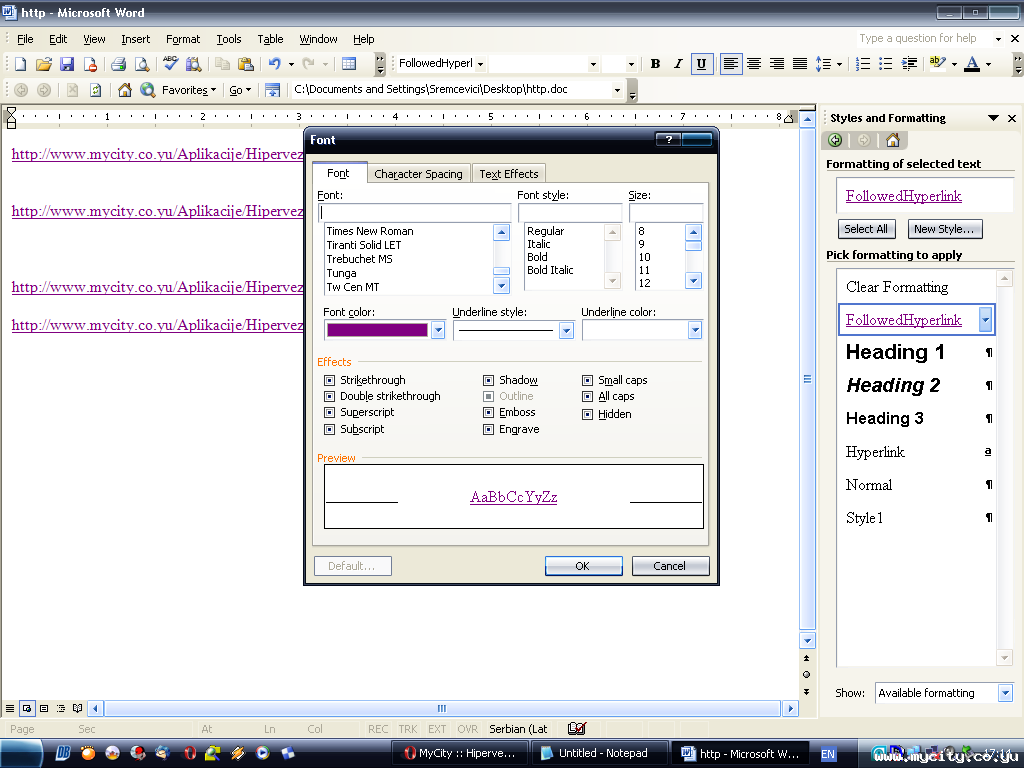Open Show Available formatting dropdown
Screen dimensions: 1024x768
point(1005,693)
